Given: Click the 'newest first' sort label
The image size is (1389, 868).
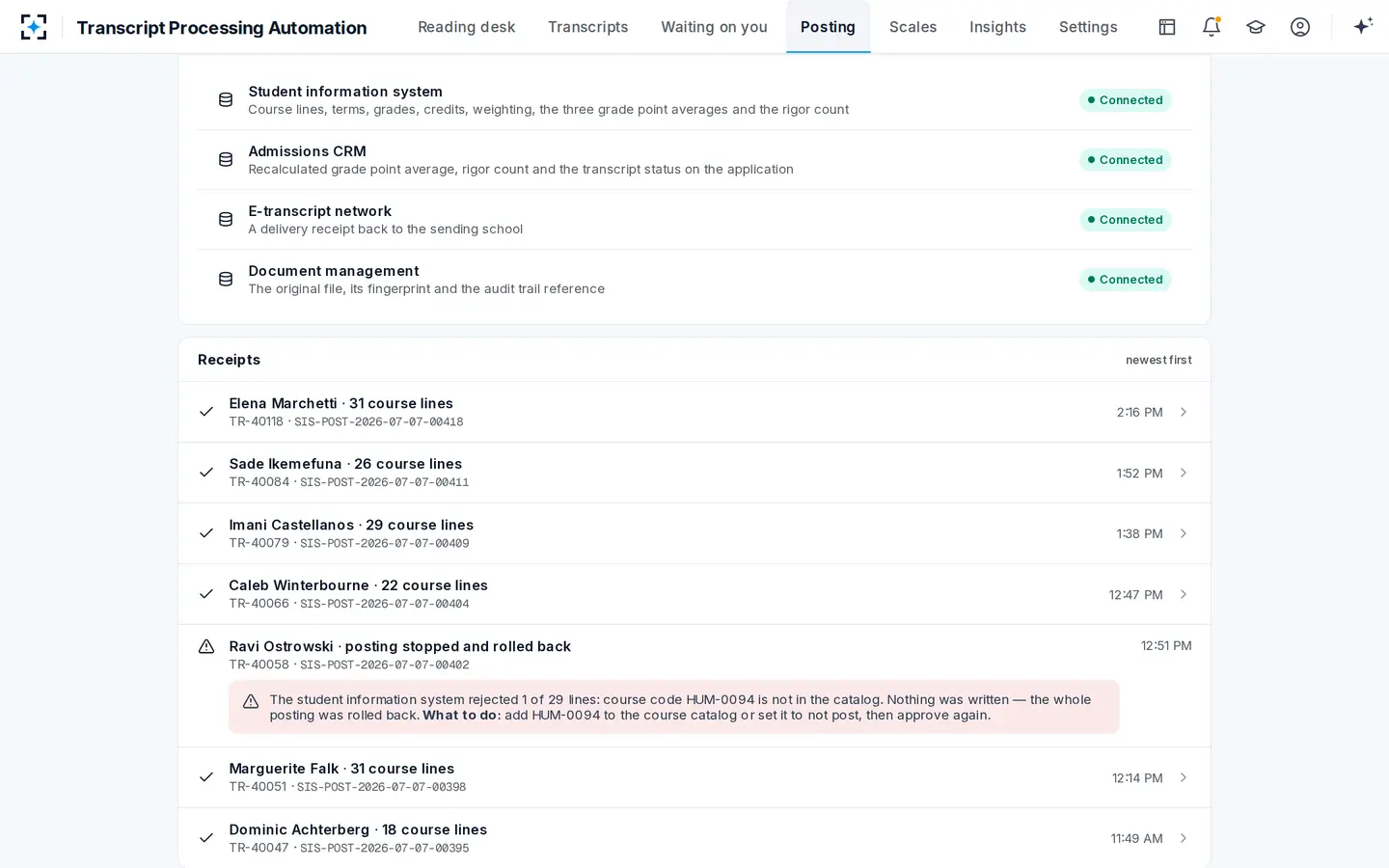Looking at the screenshot, I should point(1158,360).
